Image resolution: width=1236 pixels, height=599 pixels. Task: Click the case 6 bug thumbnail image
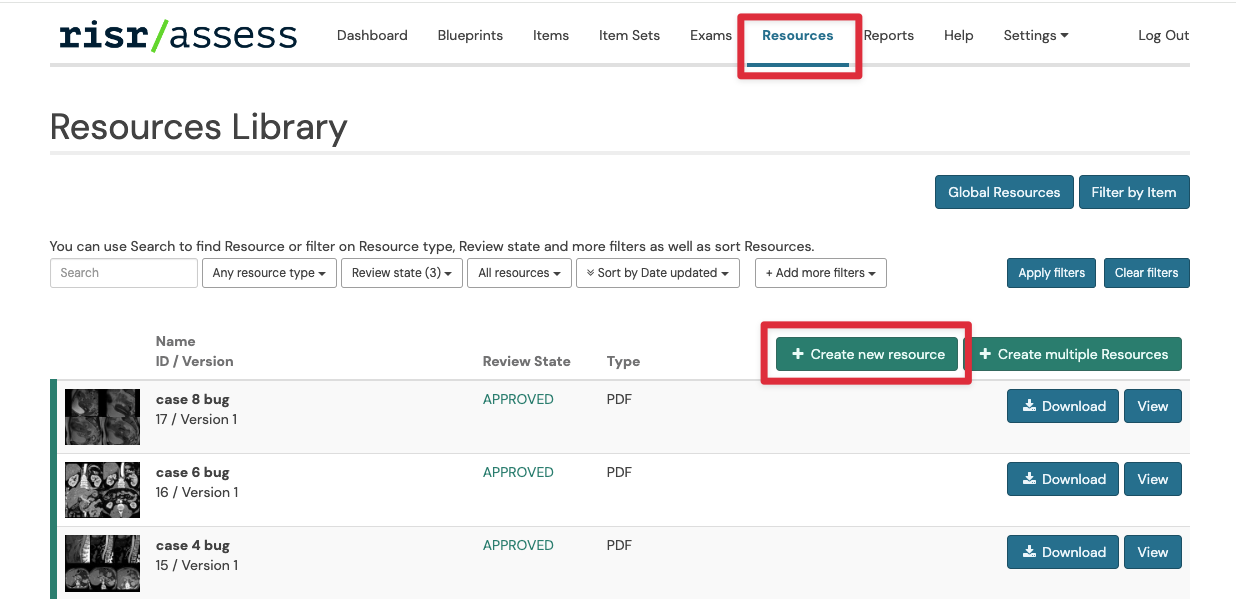pyautogui.click(x=101, y=490)
